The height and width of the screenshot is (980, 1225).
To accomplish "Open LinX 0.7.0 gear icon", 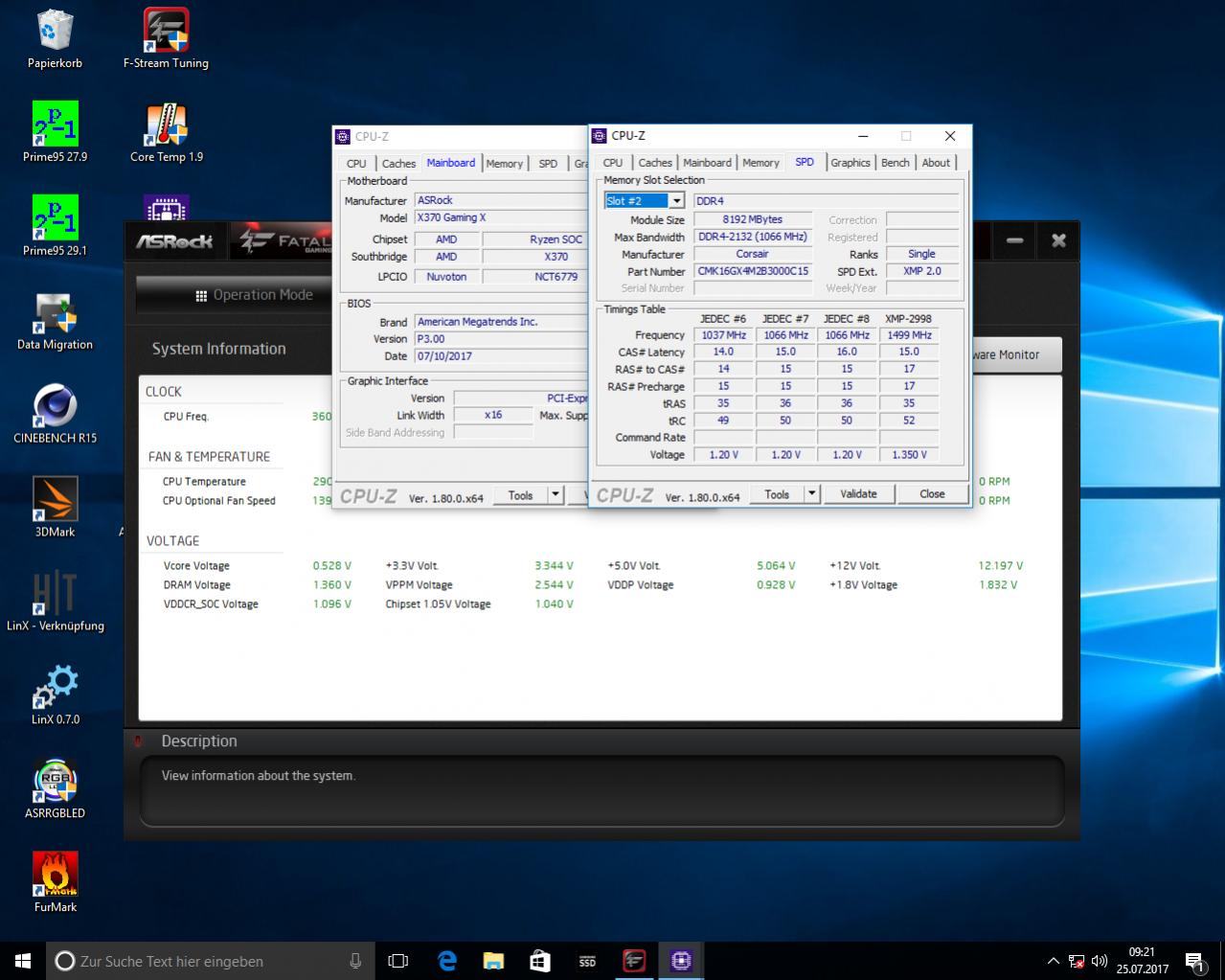I will (x=55, y=695).
